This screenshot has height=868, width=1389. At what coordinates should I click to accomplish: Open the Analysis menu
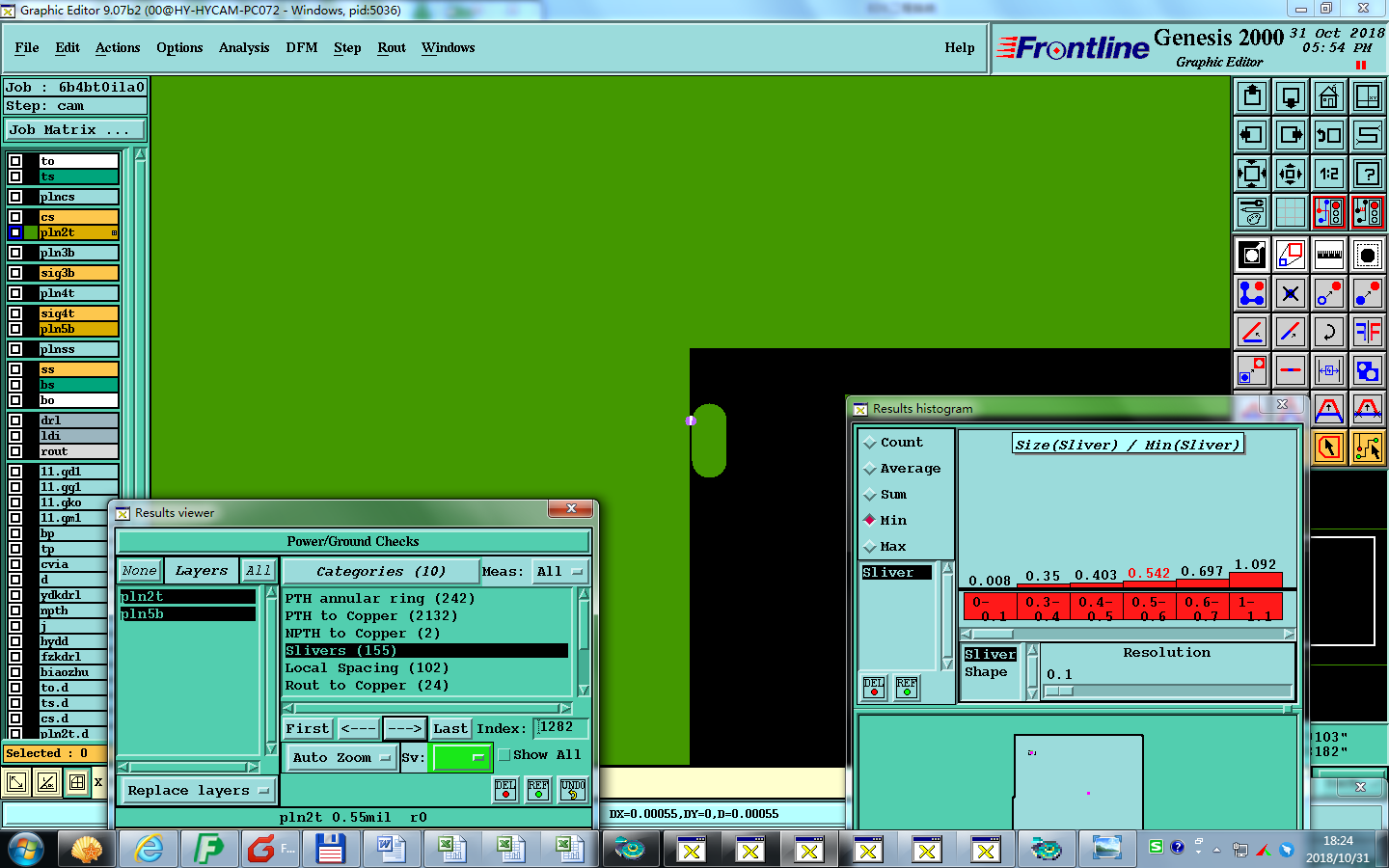click(x=244, y=48)
